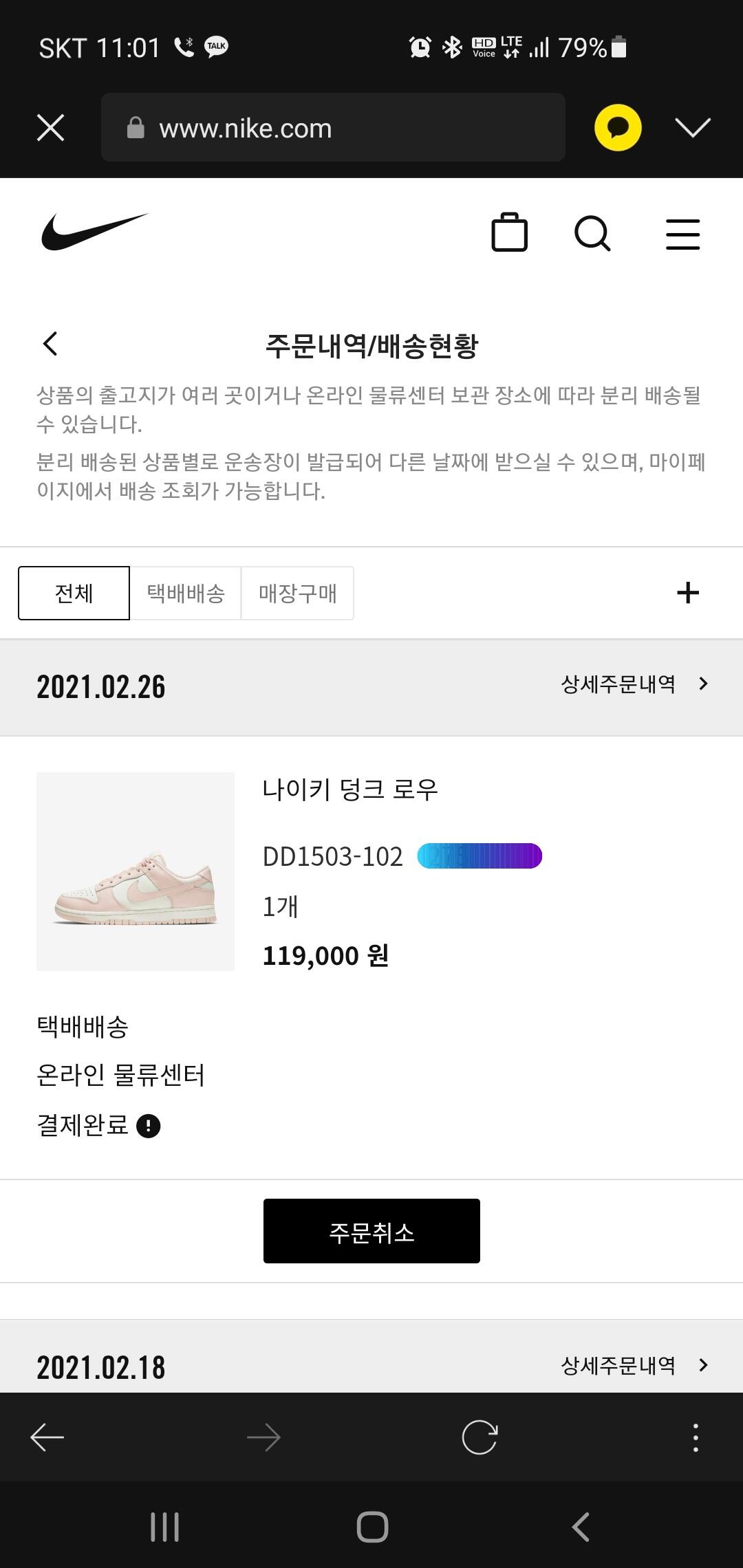This screenshot has height=1568, width=743.
Task: Expand the browser dropdown chevron at top right
Action: coord(692,127)
